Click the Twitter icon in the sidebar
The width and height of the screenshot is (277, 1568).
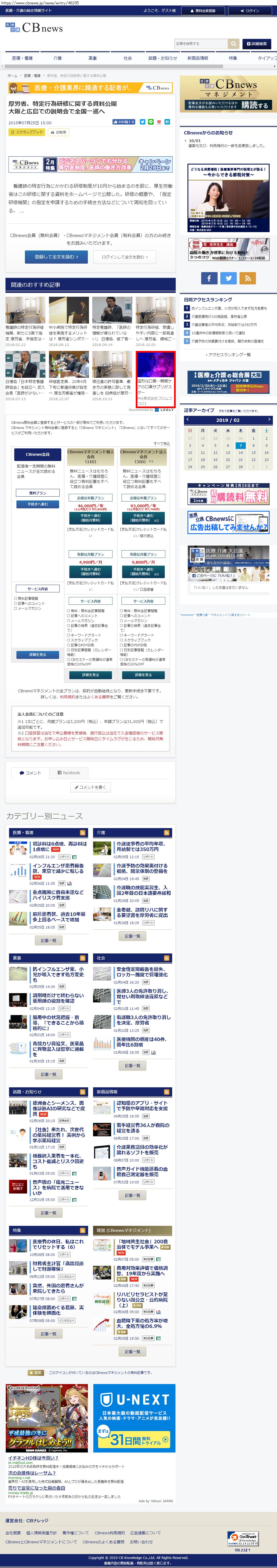click(228, 278)
